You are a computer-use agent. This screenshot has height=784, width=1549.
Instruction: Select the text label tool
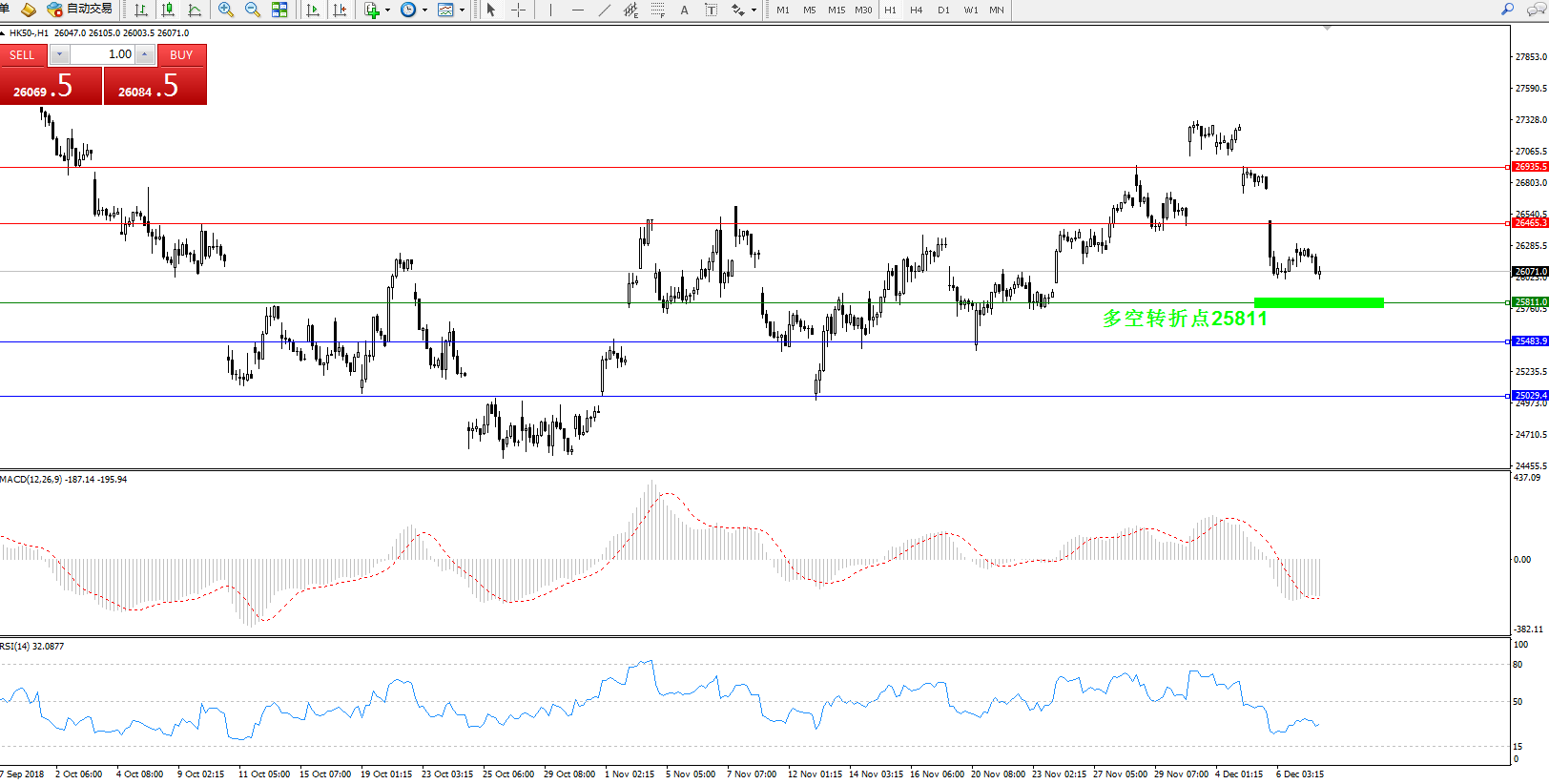pyautogui.click(x=684, y=10)
